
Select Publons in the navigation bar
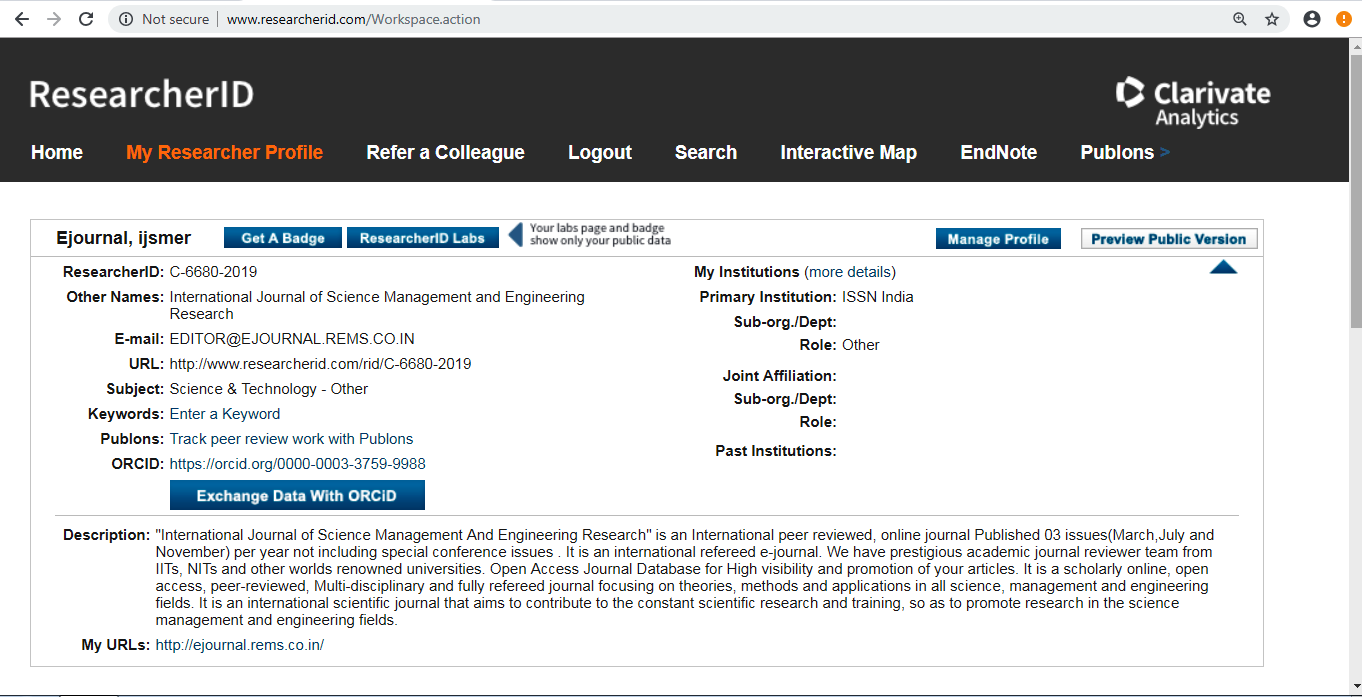[x=1117, y=152]
